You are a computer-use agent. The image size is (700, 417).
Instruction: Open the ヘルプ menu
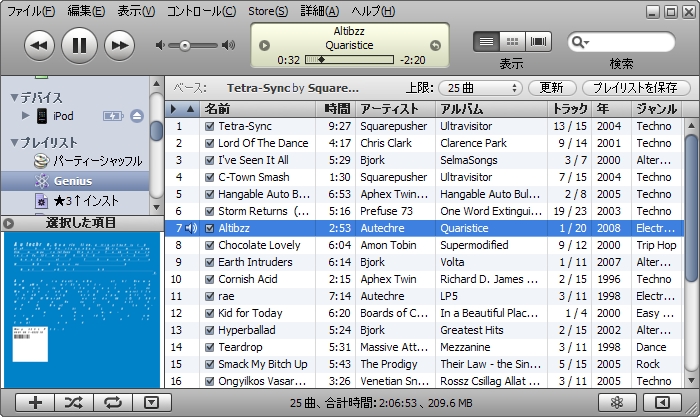pos(373,11)
